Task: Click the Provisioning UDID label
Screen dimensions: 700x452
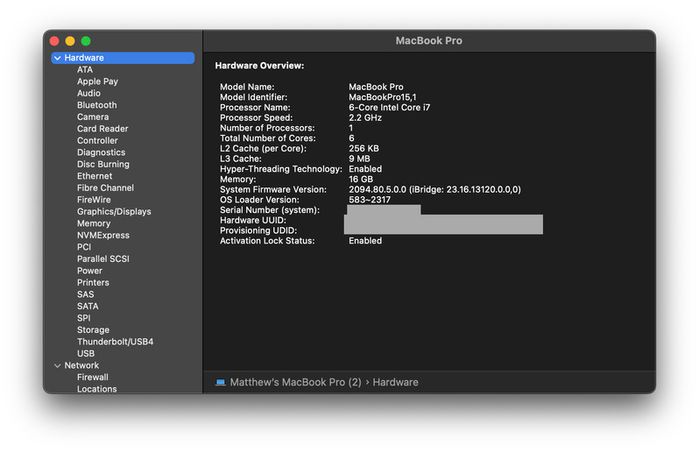Action: point(258,231)
